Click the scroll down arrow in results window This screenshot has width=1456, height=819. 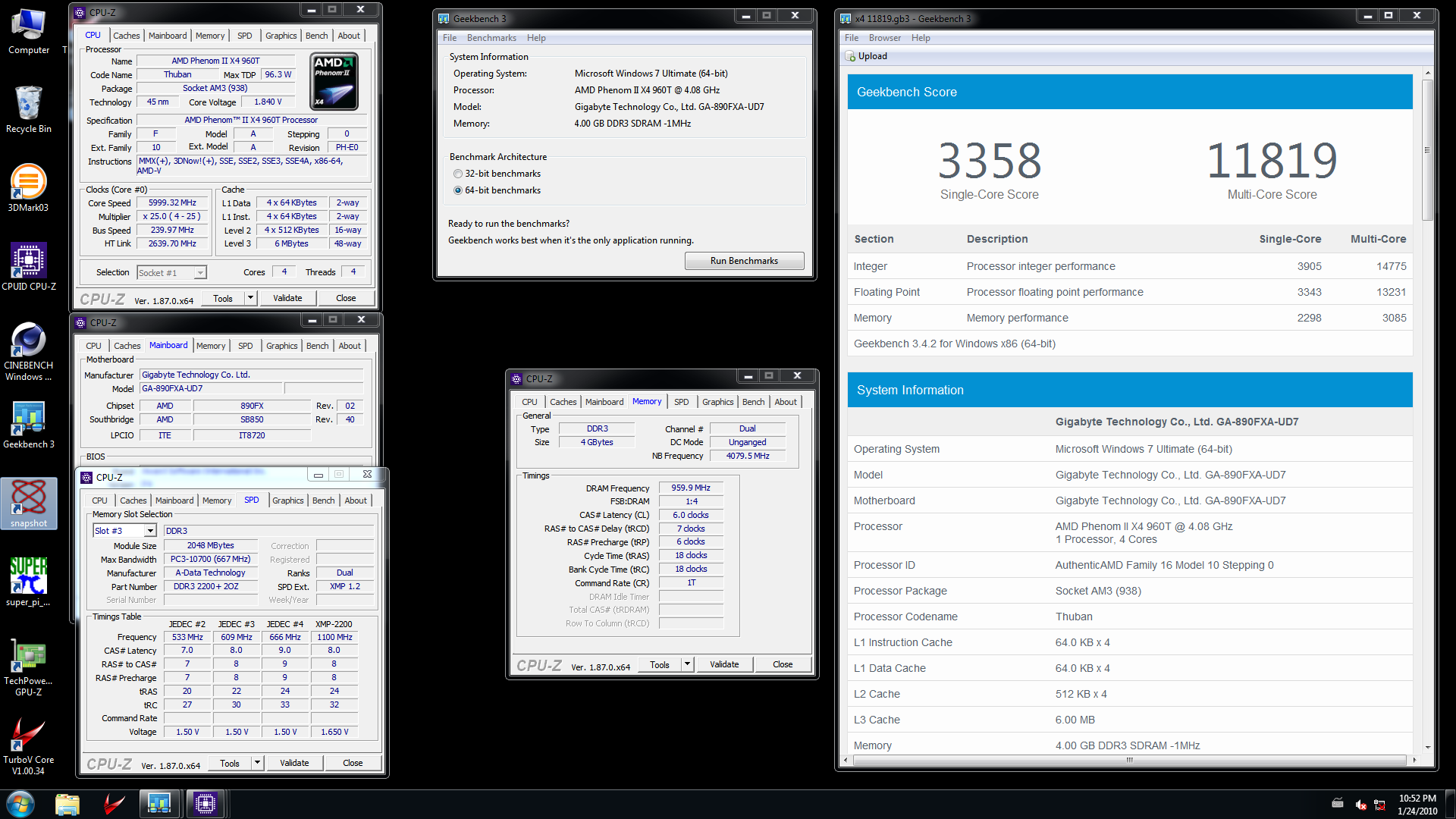[1427, 747]
